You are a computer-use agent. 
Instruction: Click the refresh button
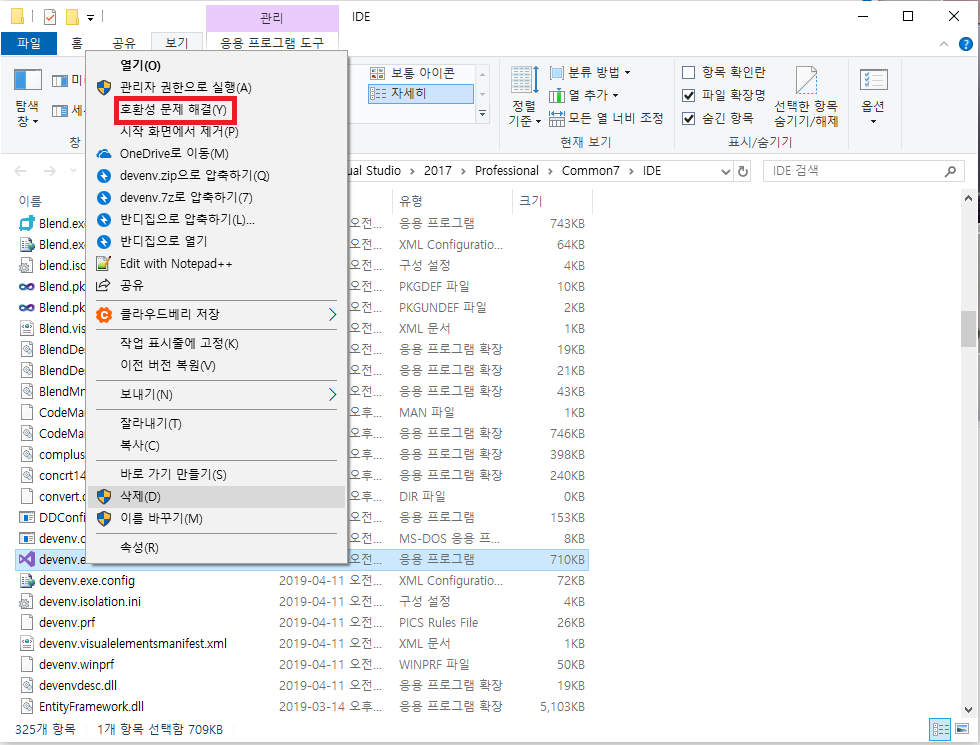(x=743, y=171)
